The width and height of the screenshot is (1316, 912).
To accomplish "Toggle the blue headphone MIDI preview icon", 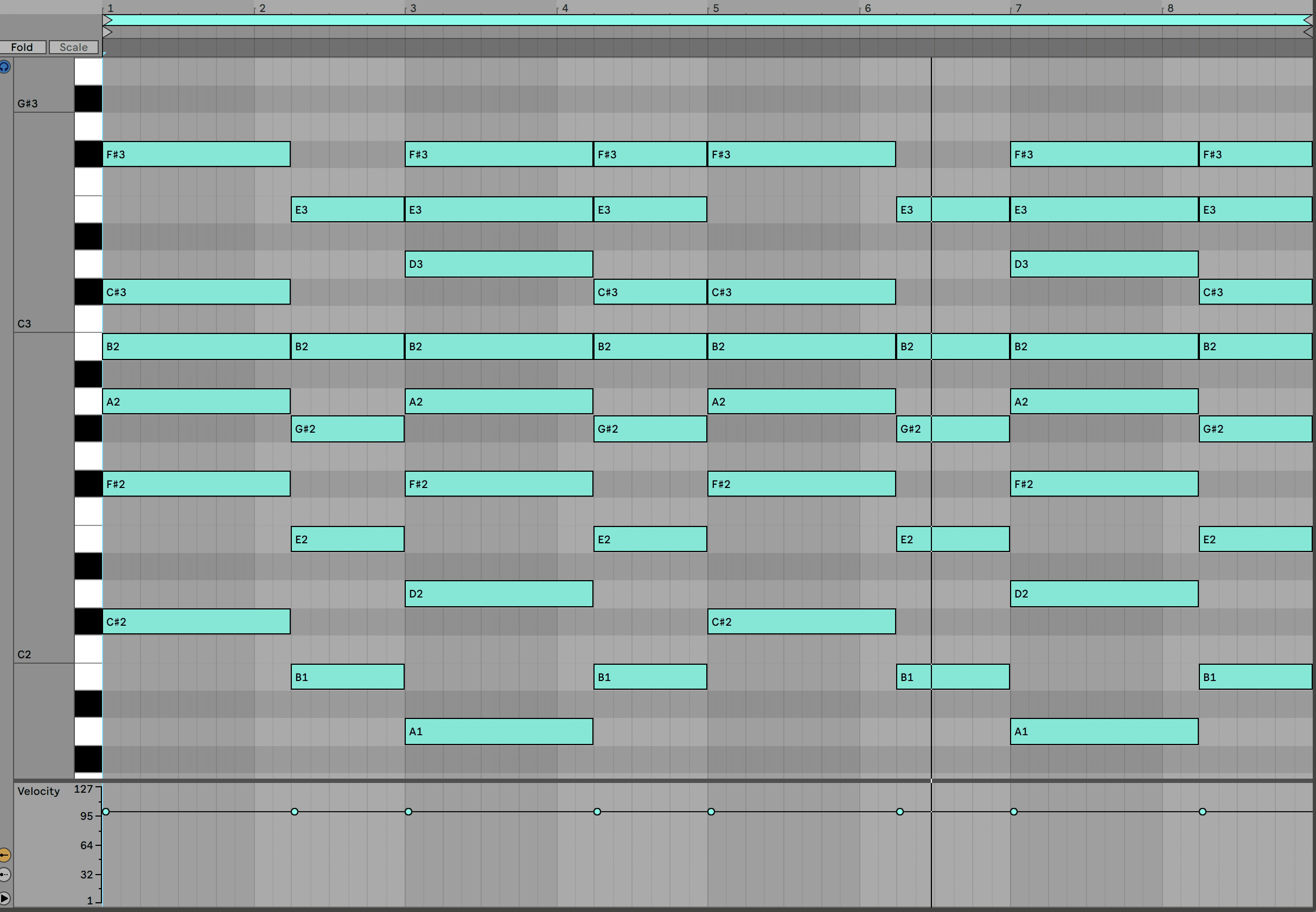I will [x=4, y=67].
